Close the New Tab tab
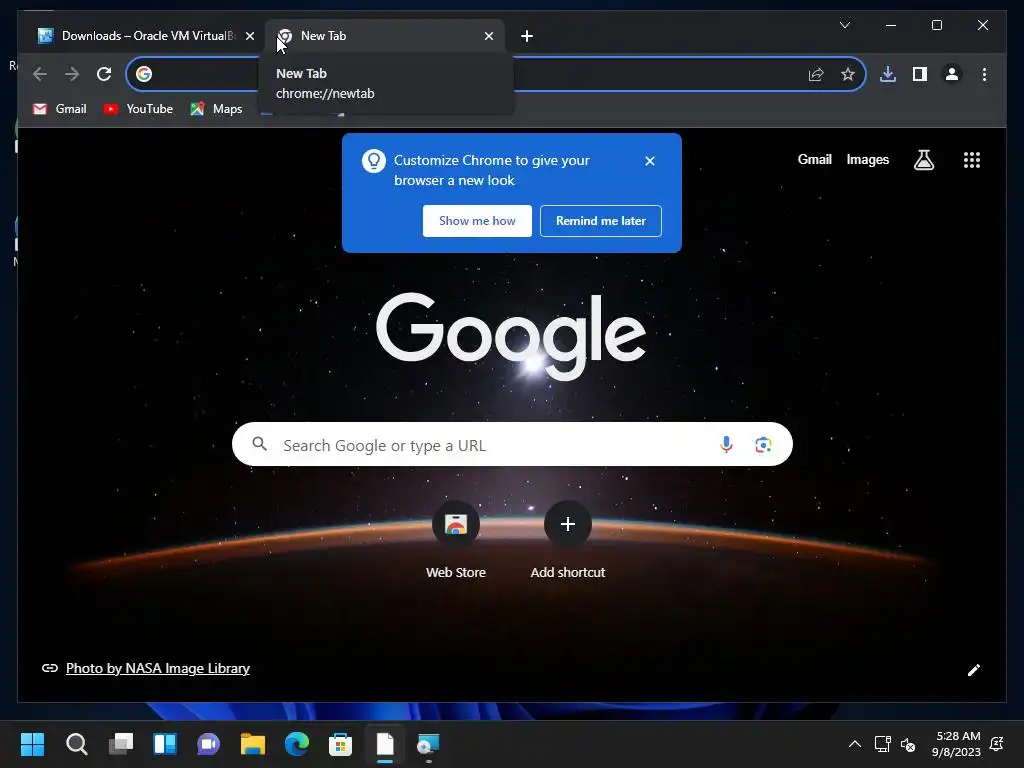The image size is (1024, 768). [x=488, y=36]
